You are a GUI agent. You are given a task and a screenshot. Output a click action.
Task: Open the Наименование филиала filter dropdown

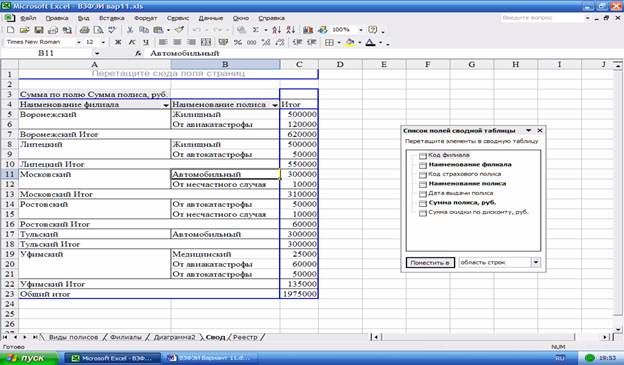(166, 105)
